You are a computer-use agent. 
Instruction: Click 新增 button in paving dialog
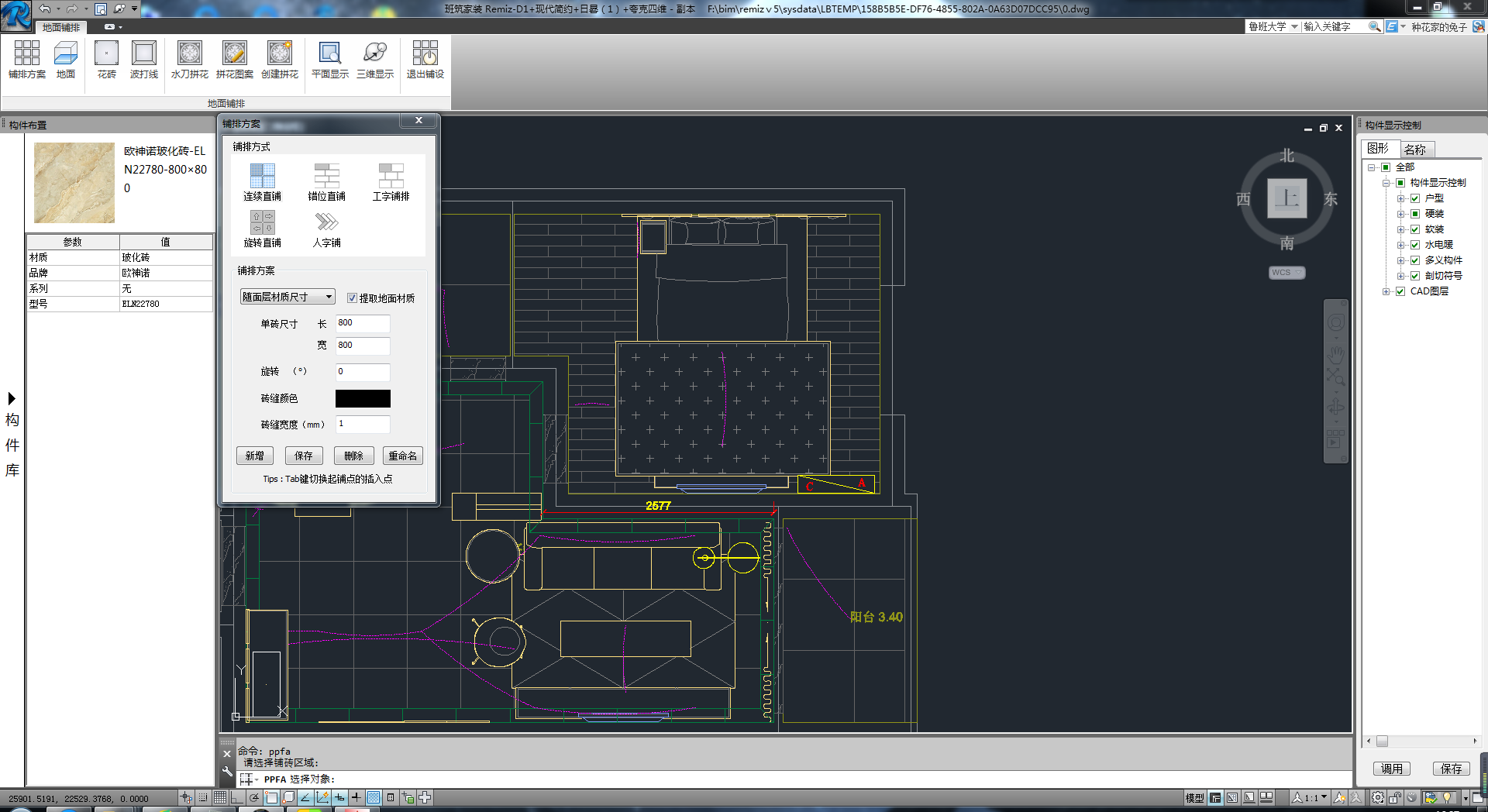255,456
